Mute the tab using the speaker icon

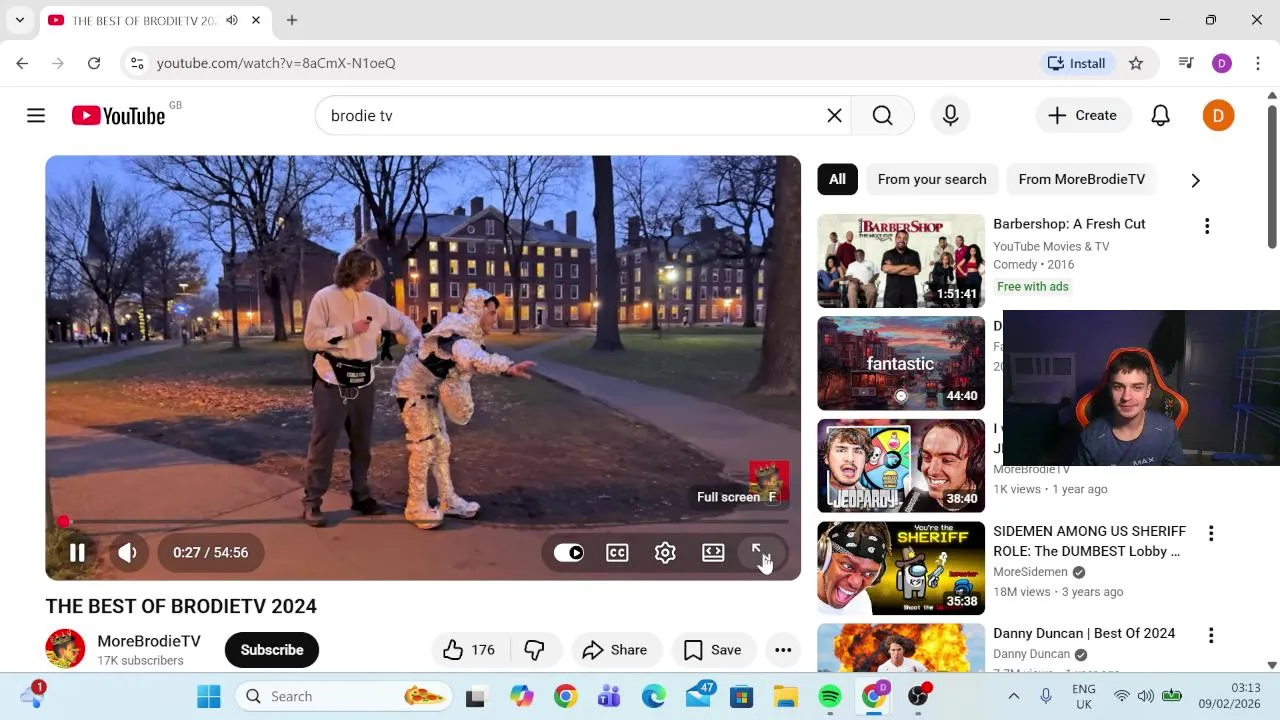tap(232, 20)
